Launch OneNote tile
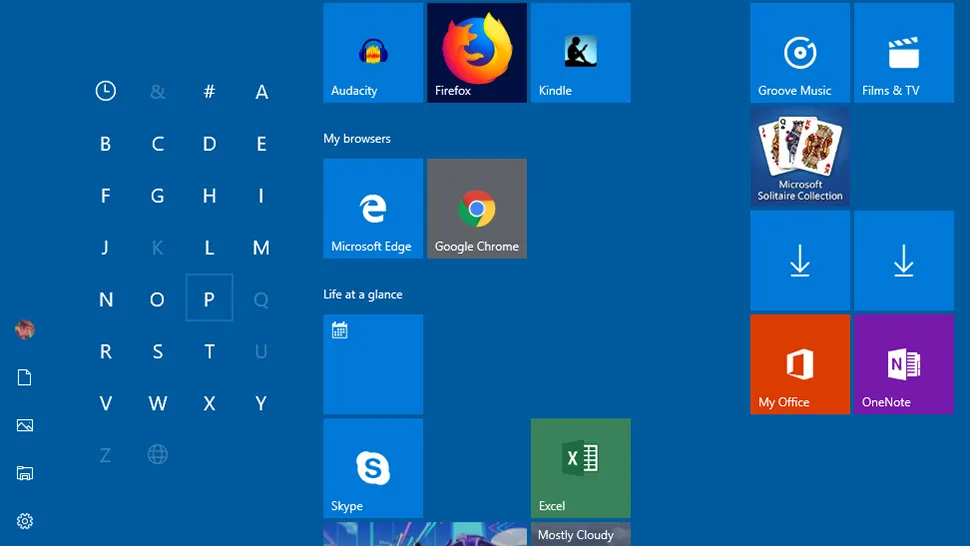 [903, 364]
